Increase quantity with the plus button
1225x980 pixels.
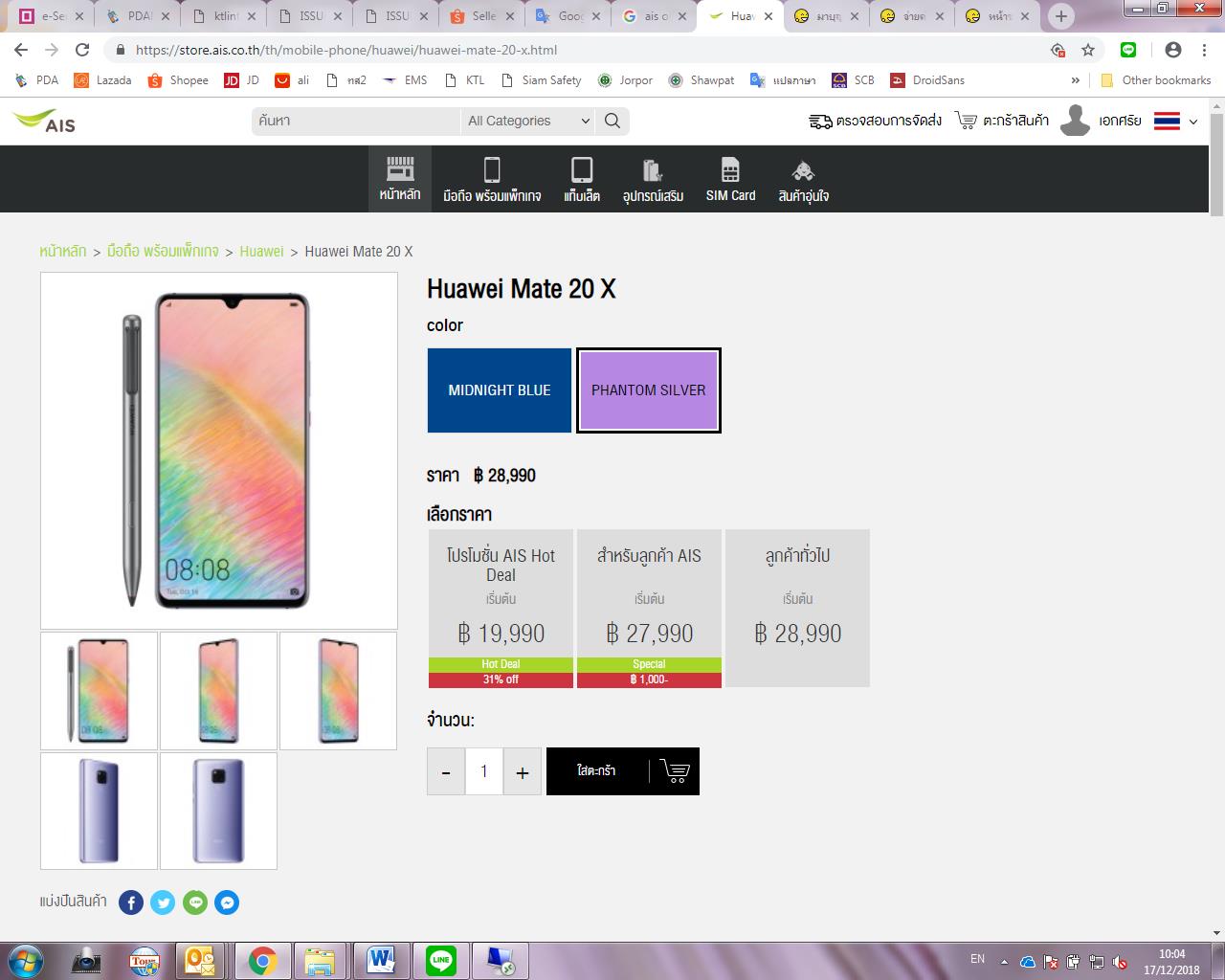(x=523, y=771)
